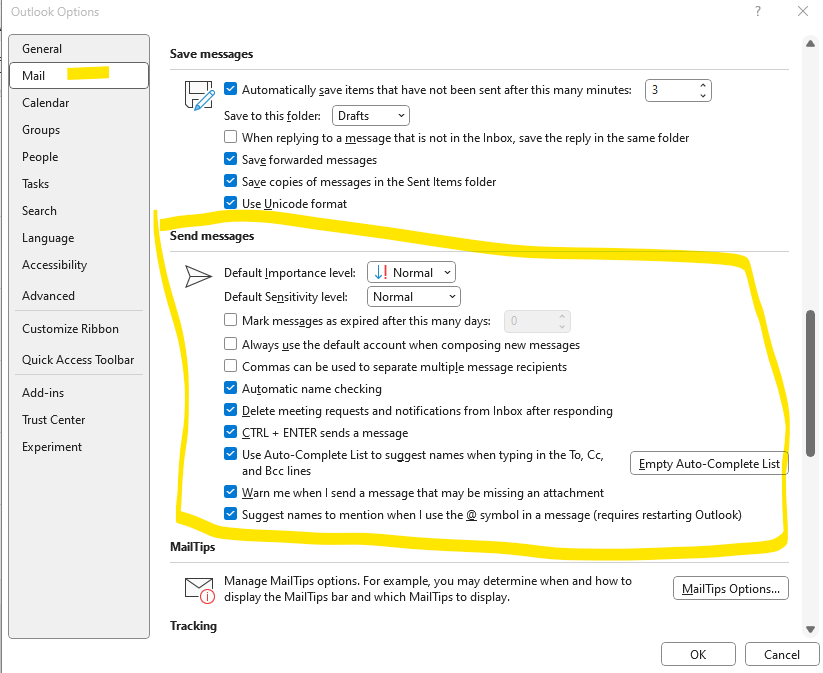Click Cancel to discard changes
This screenshot has width=823, height=673.
[x=782, y=654]
